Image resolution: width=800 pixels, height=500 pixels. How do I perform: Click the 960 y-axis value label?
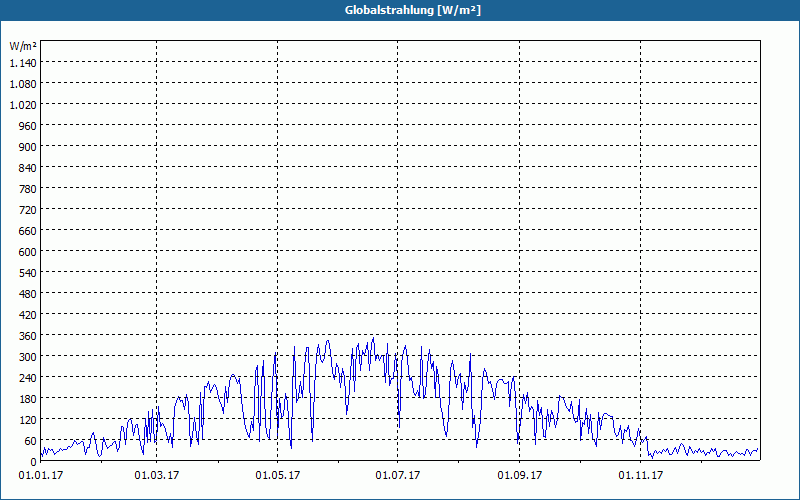pos(28,126)
